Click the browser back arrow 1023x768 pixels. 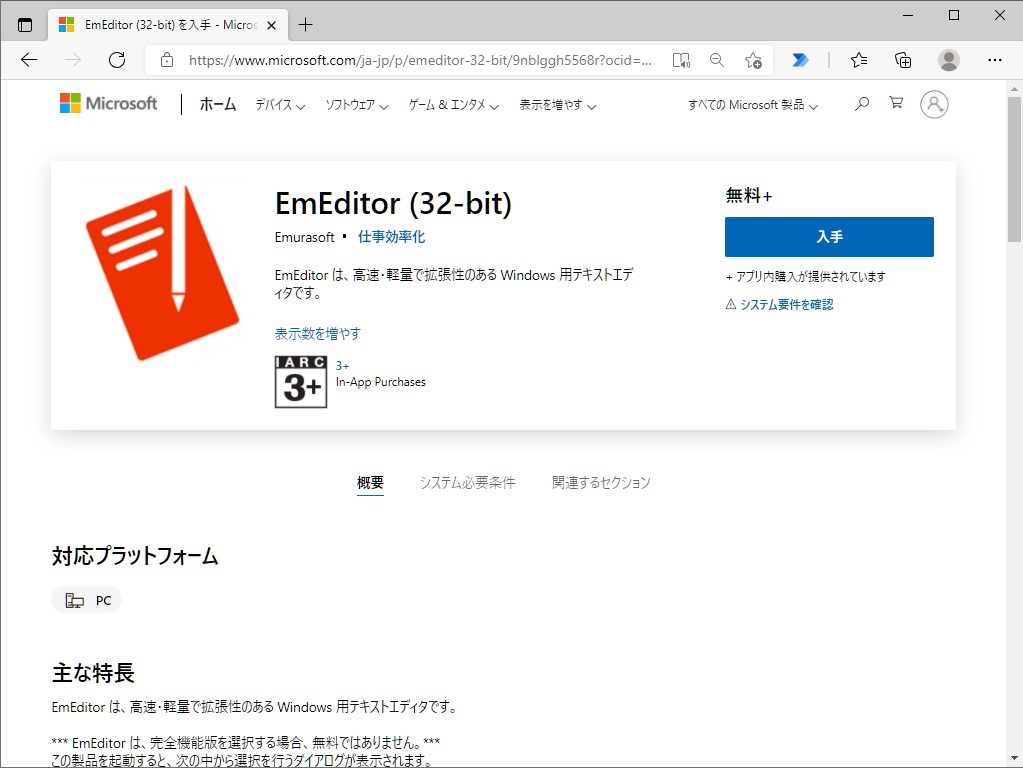pos(28,60)
